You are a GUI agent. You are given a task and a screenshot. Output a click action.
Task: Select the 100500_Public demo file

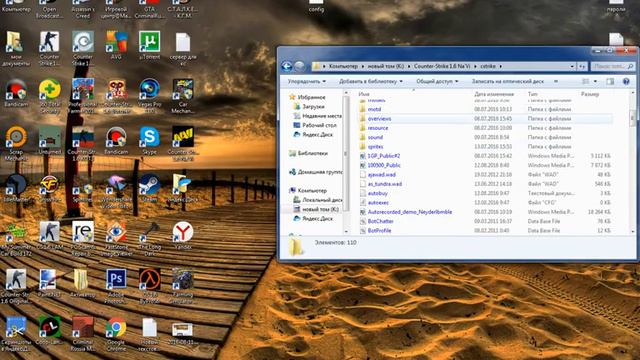[384, 165]
